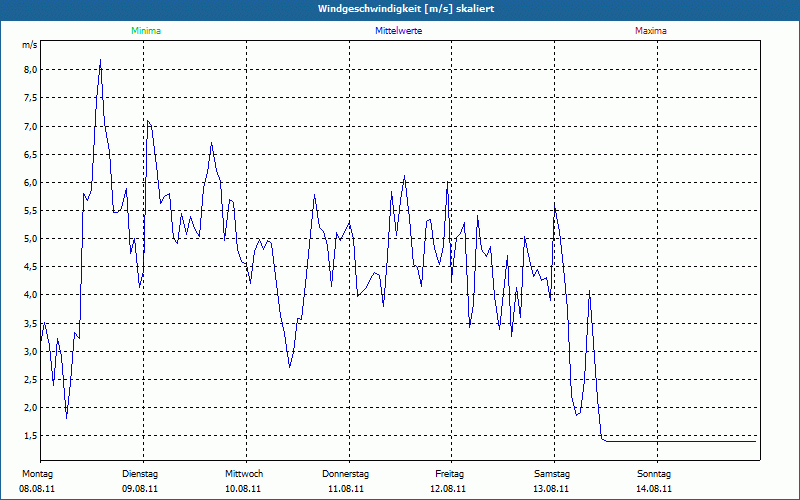
Task: Click the 3,0 y-axis value
Action: click(x=31, y=352)
